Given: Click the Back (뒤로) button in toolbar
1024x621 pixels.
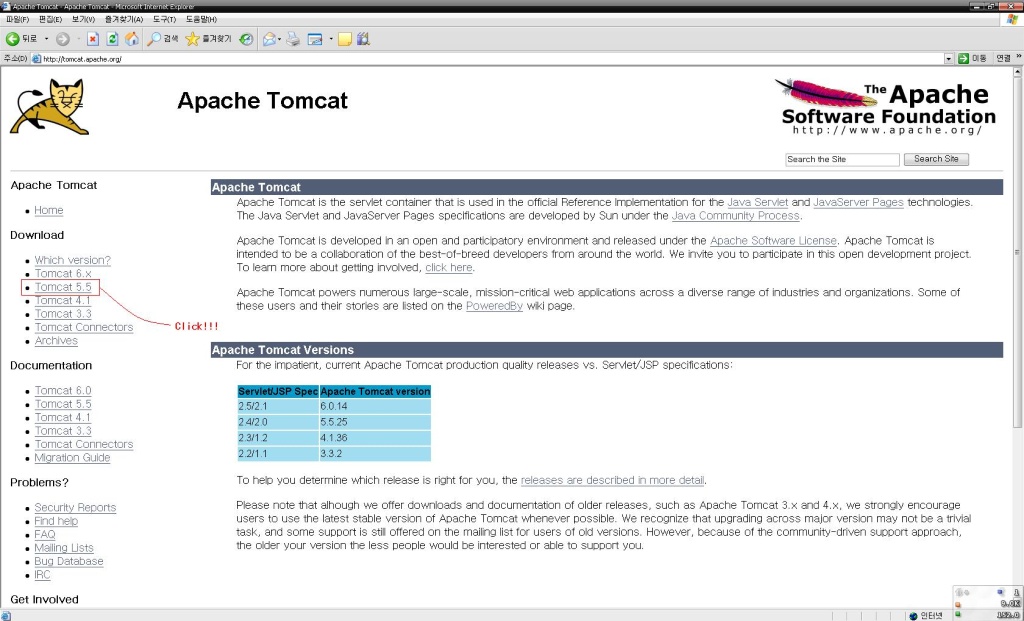Looking at the screenshot, I should [22, 39].
